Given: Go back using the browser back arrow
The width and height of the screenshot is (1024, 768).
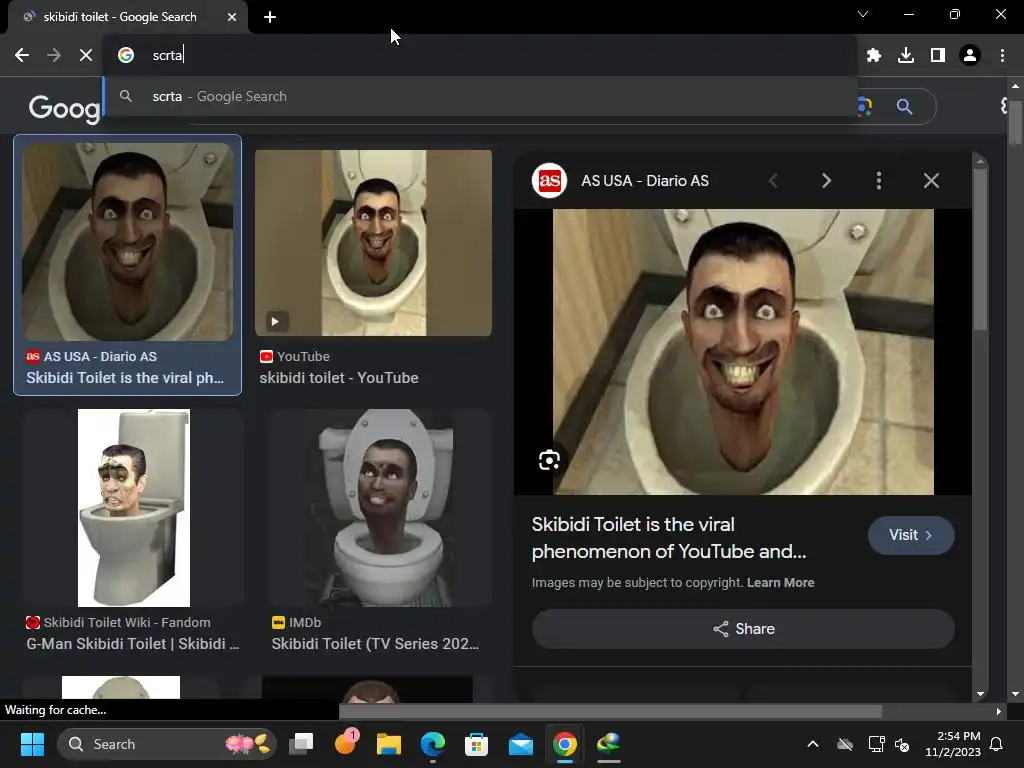Looking at the screenshot, I should [22, 56].
